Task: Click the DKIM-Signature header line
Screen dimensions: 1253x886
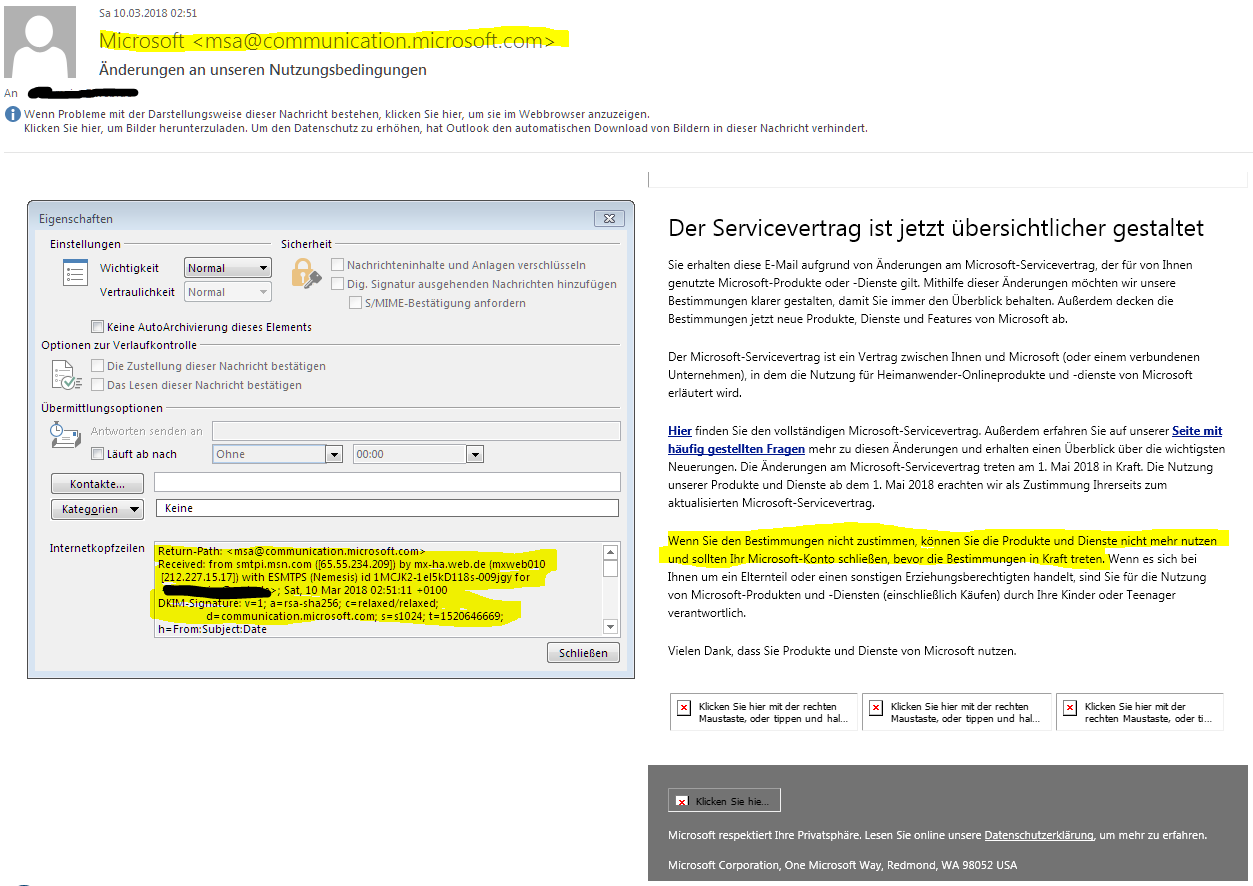Action: [298, 603]
